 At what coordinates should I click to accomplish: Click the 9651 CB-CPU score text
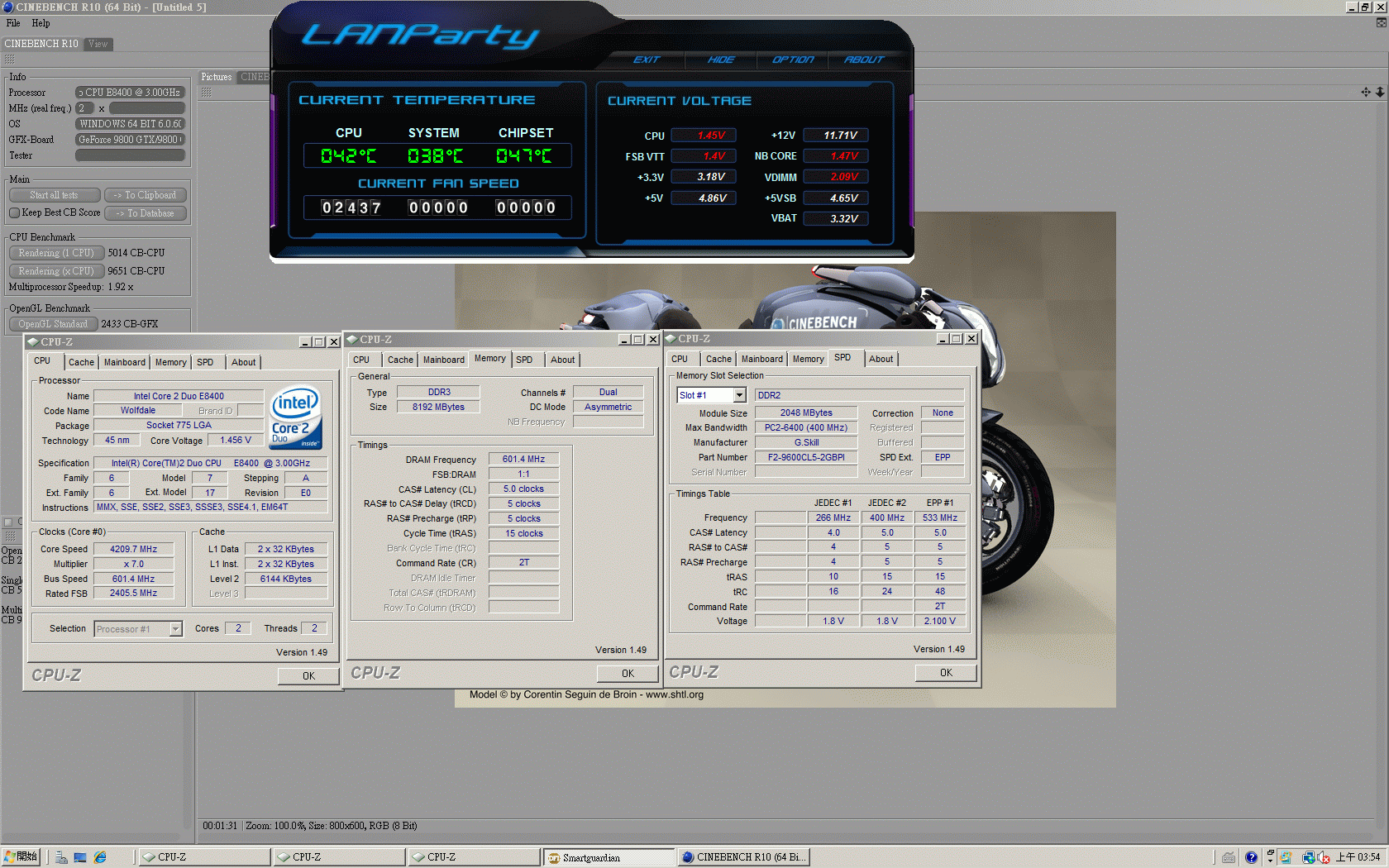coord(136,271)
